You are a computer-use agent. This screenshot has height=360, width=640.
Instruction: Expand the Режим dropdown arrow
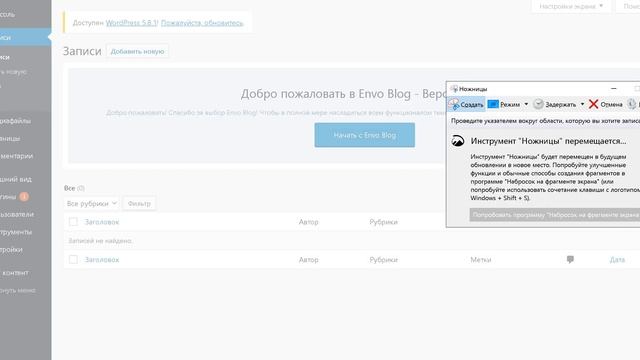pos(526,104)
